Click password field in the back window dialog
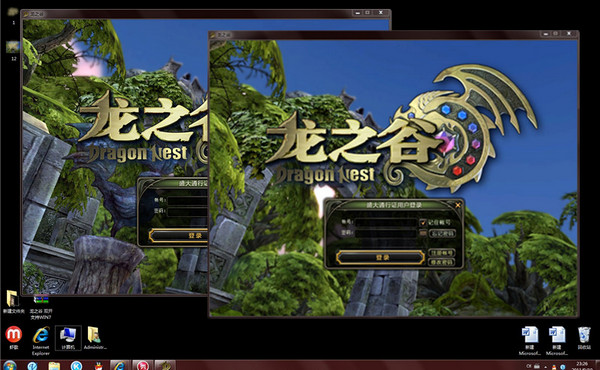The image size is (600, 370). point(188,211)
